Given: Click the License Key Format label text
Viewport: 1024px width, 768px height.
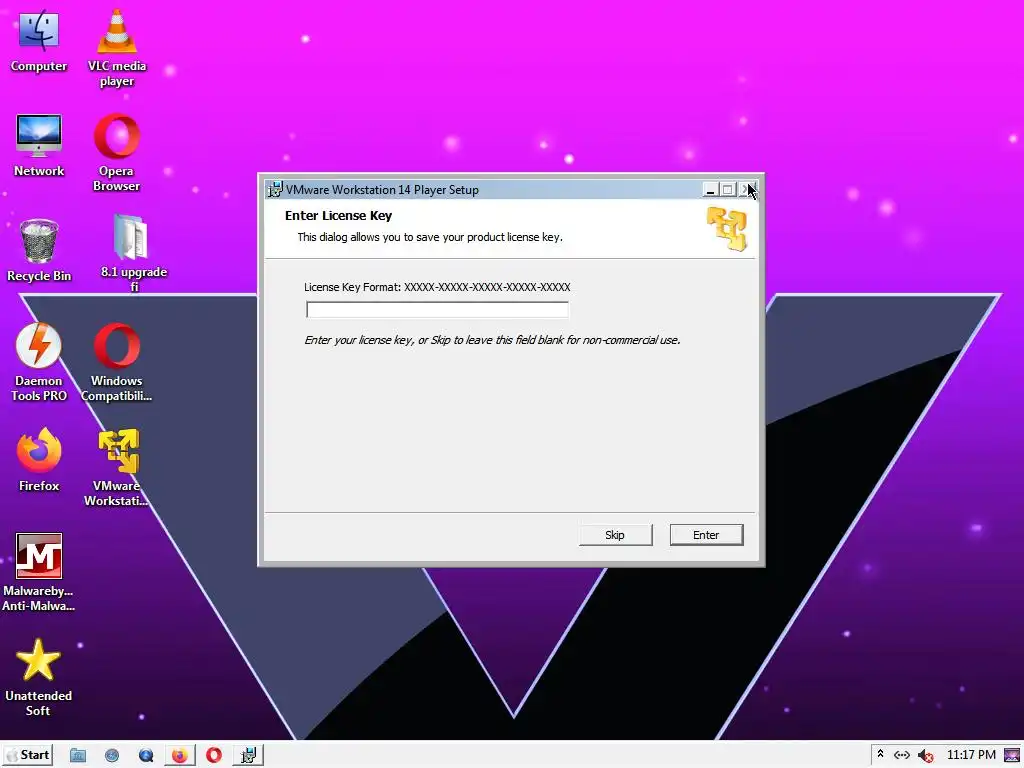Looking at the screenshot, I should [x=437, y=287].
